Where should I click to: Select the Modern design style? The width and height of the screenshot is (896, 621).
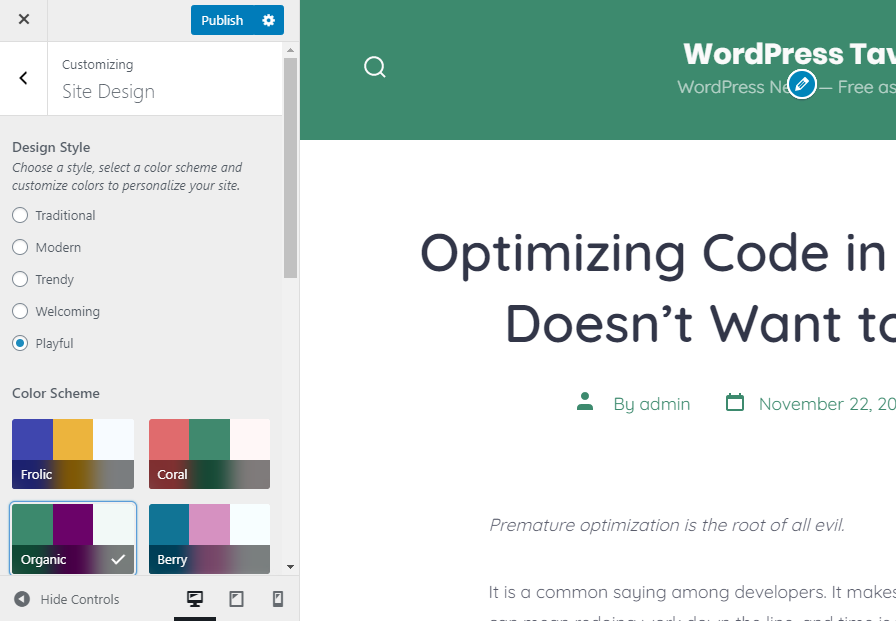[x=20, y=247]
